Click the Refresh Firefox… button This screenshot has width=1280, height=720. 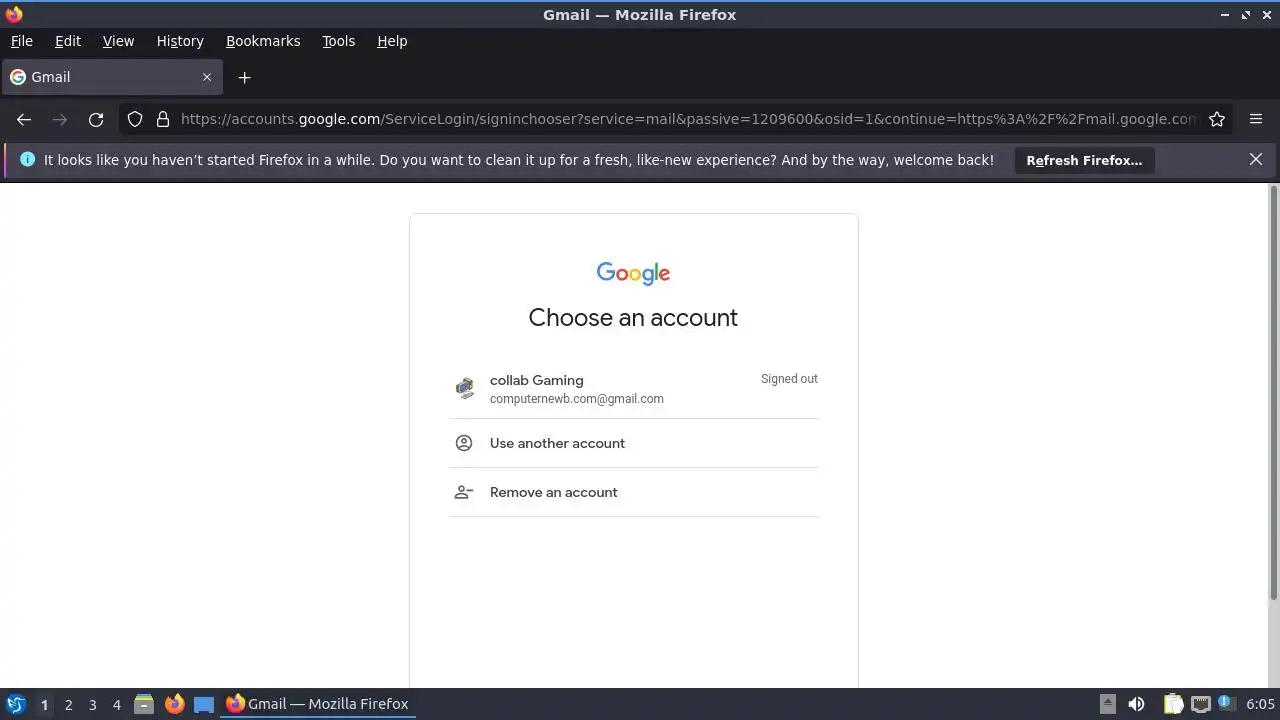(1084, 160)
